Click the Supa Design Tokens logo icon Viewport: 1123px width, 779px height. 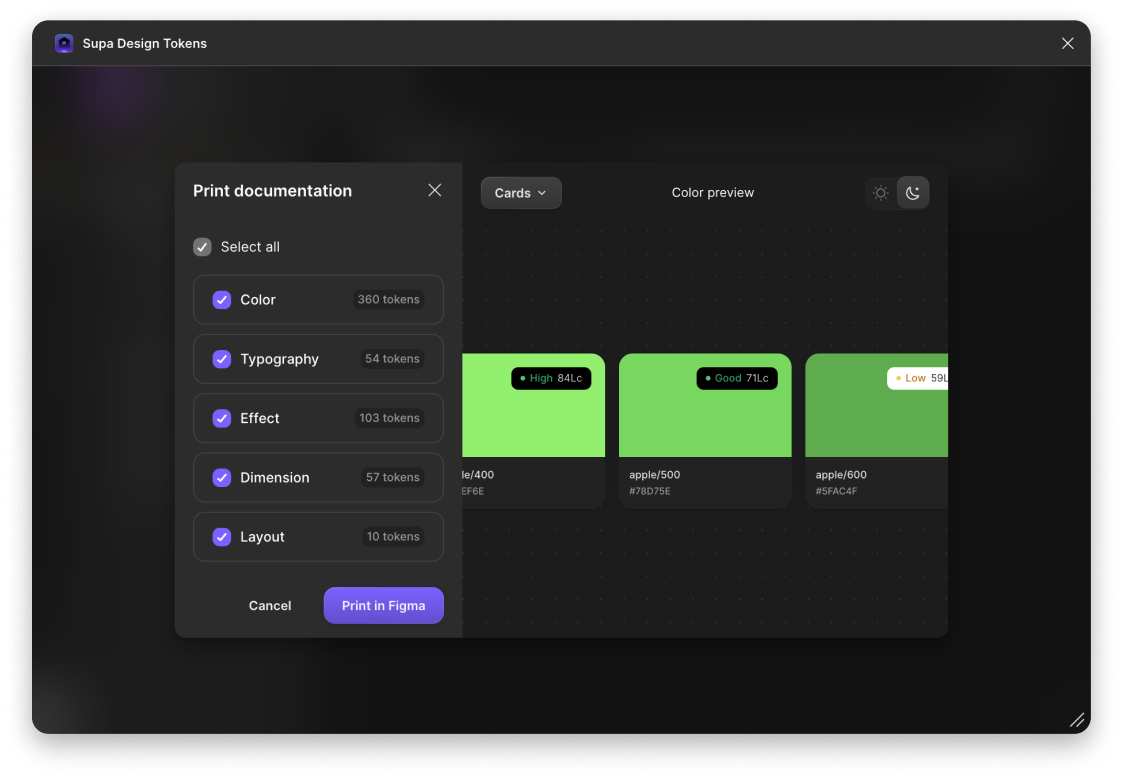64,43
